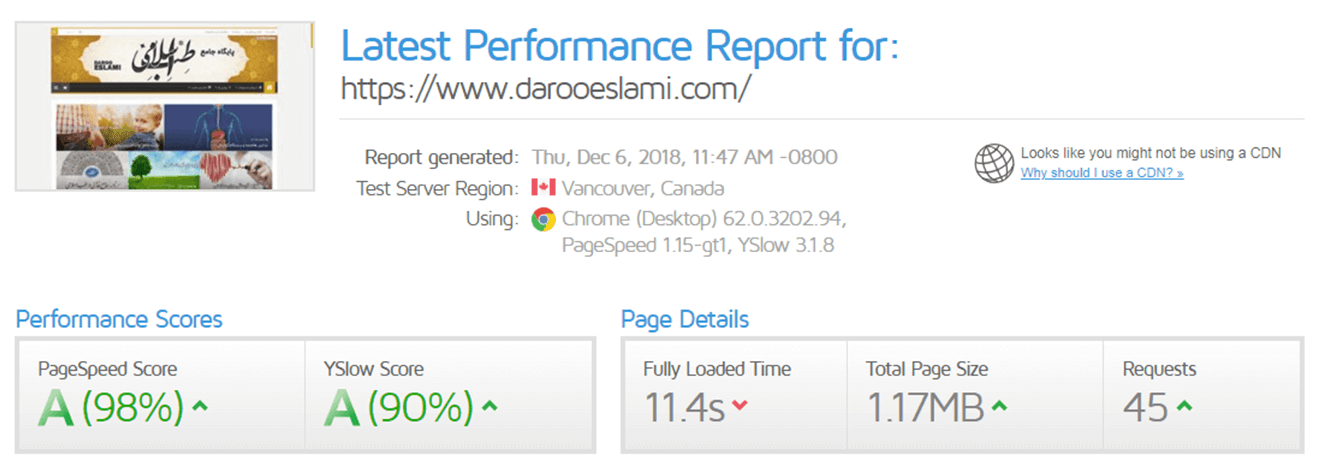This screenshot has width=1325, height=475.
Task: Select the YSlow Score label
Action: pos(373,369)
